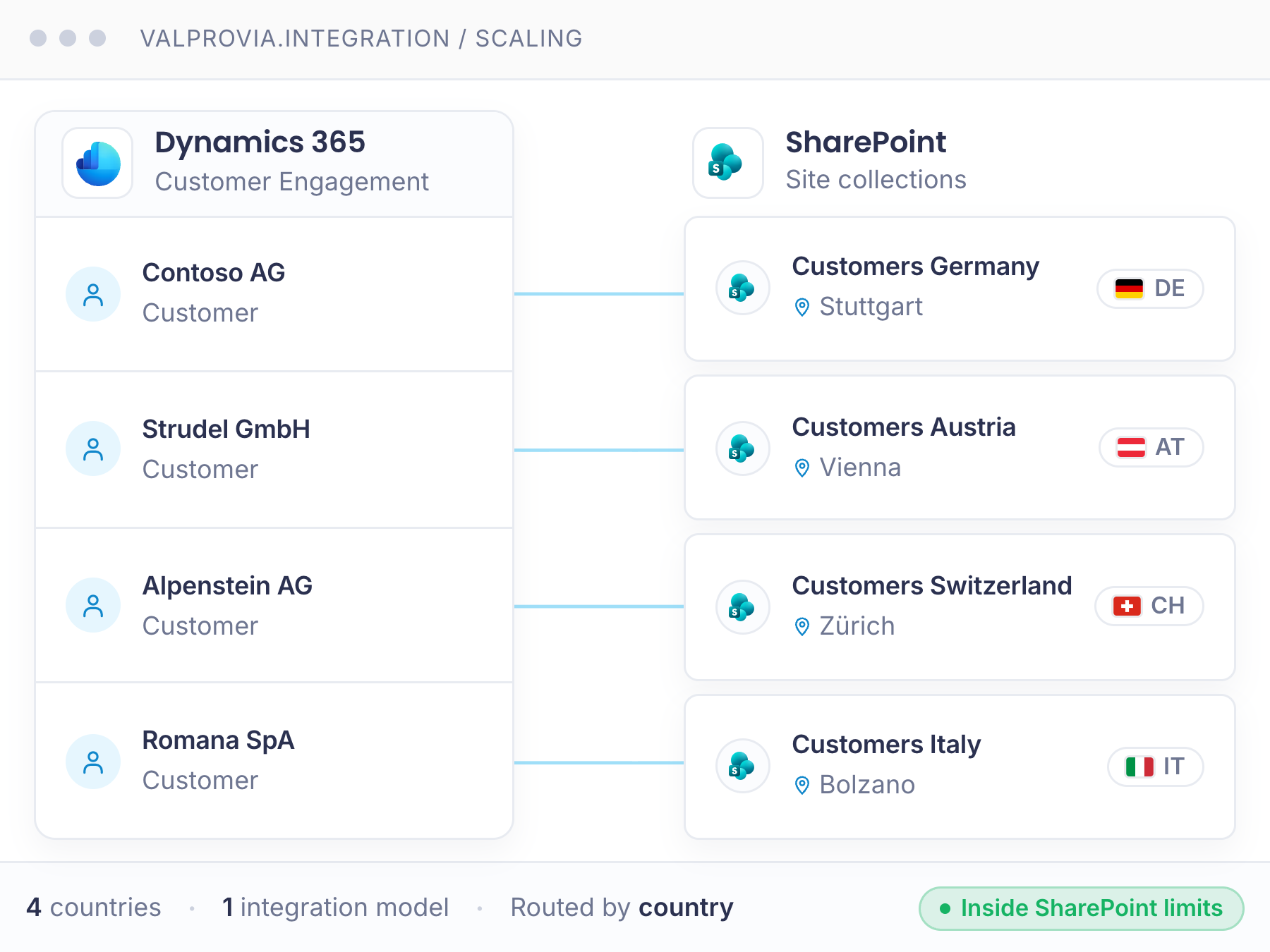The image size is (1270, 952).
Task: Click the Vienna location text
Action: click(x=860, y=468)
